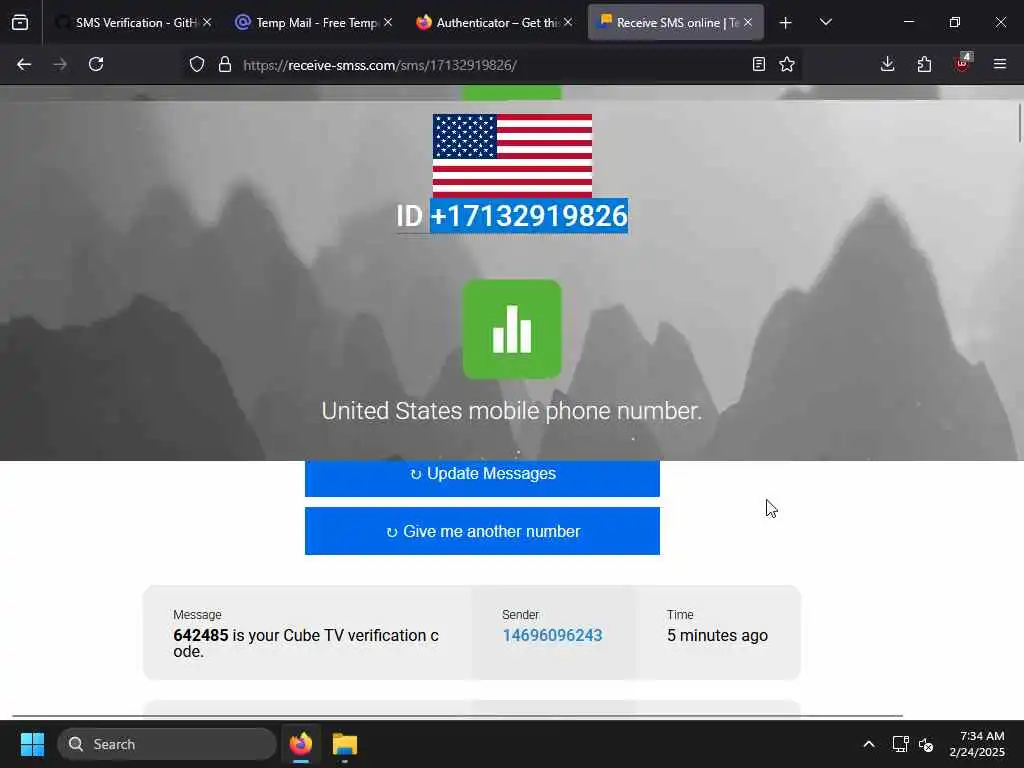Viewport: 1024px width, 768px height.
Task: Open the downloads panel
Action: [x=888, y=64]
